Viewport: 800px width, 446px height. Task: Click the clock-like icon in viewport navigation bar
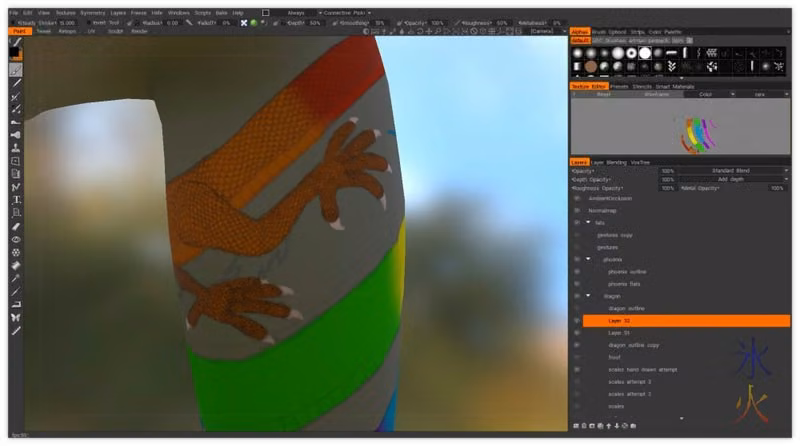click(474, 32)
